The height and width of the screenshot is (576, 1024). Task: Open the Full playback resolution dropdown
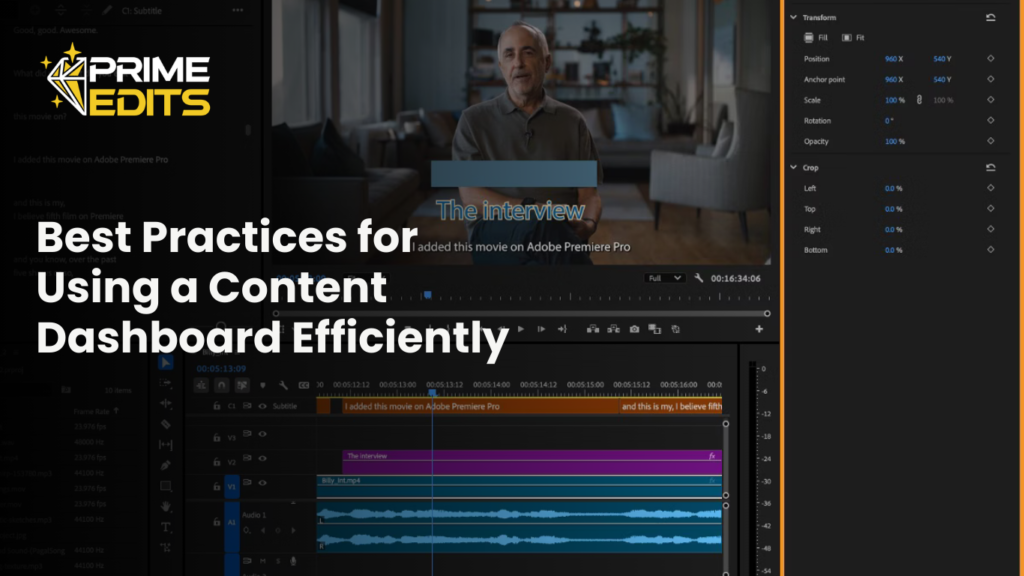664,278
